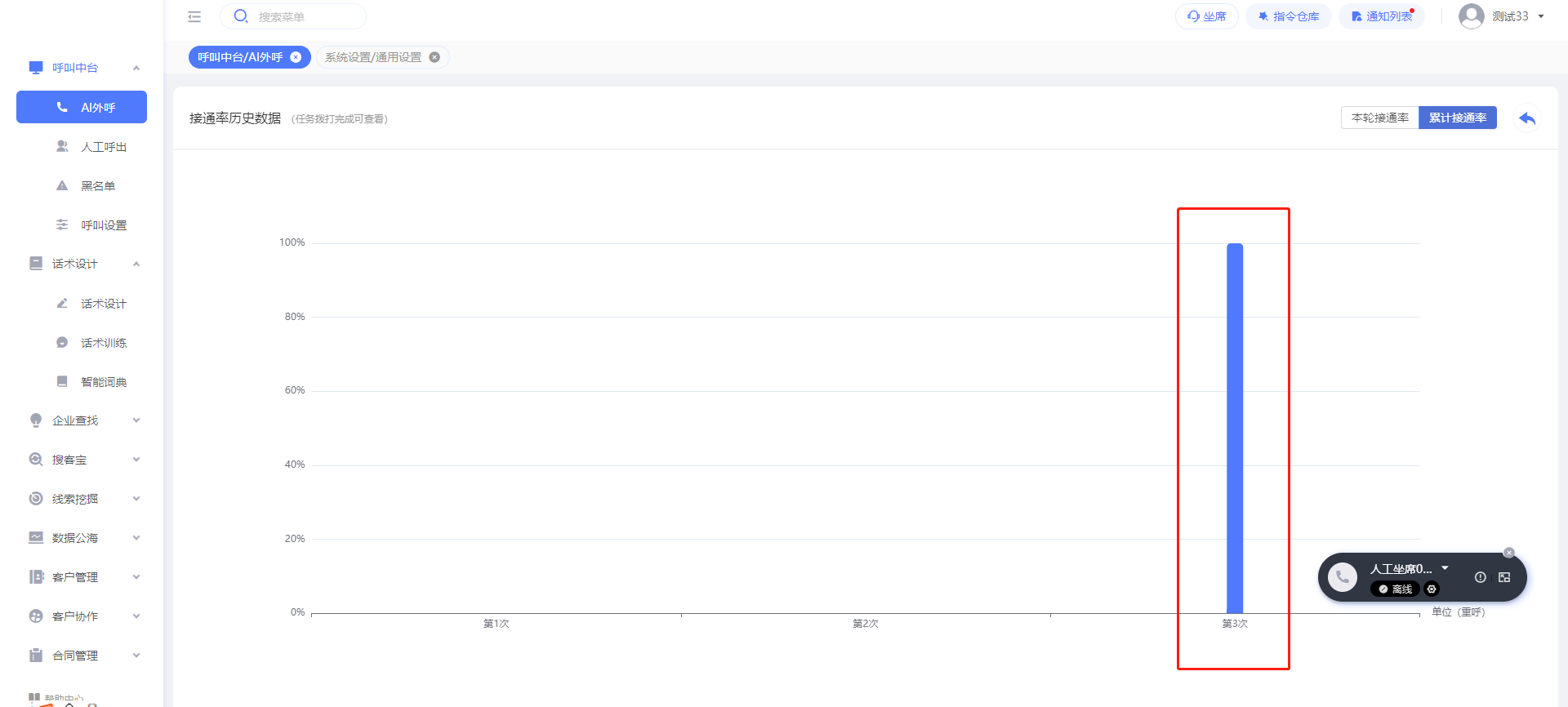
Task: Open the 测试33 user dropdown
Action: click(x=1541, y=16)
